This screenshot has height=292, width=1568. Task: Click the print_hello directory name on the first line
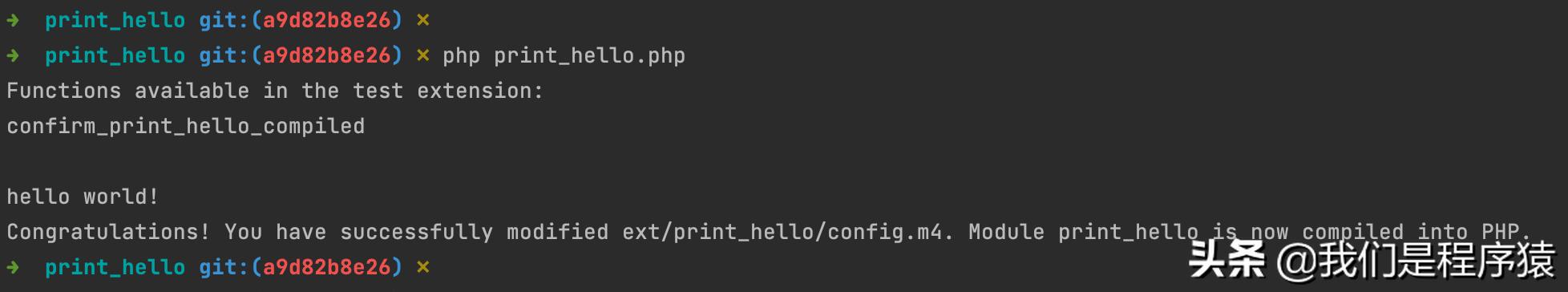115,21
